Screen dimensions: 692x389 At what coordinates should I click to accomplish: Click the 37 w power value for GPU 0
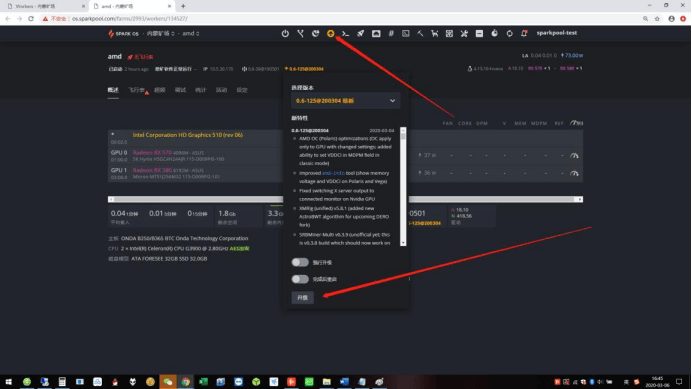[x=428, y=155]
